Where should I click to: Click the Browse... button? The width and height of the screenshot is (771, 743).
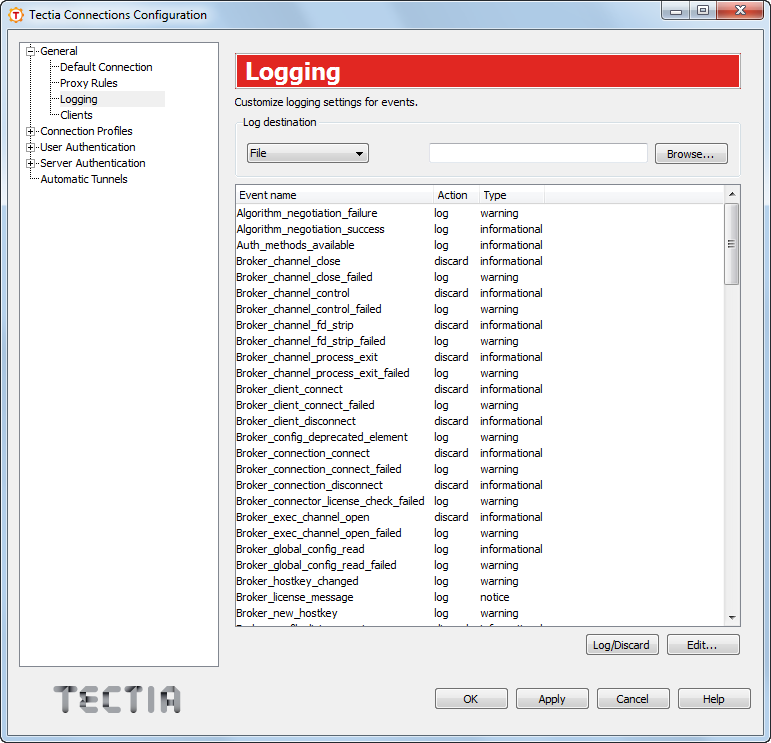691,154
